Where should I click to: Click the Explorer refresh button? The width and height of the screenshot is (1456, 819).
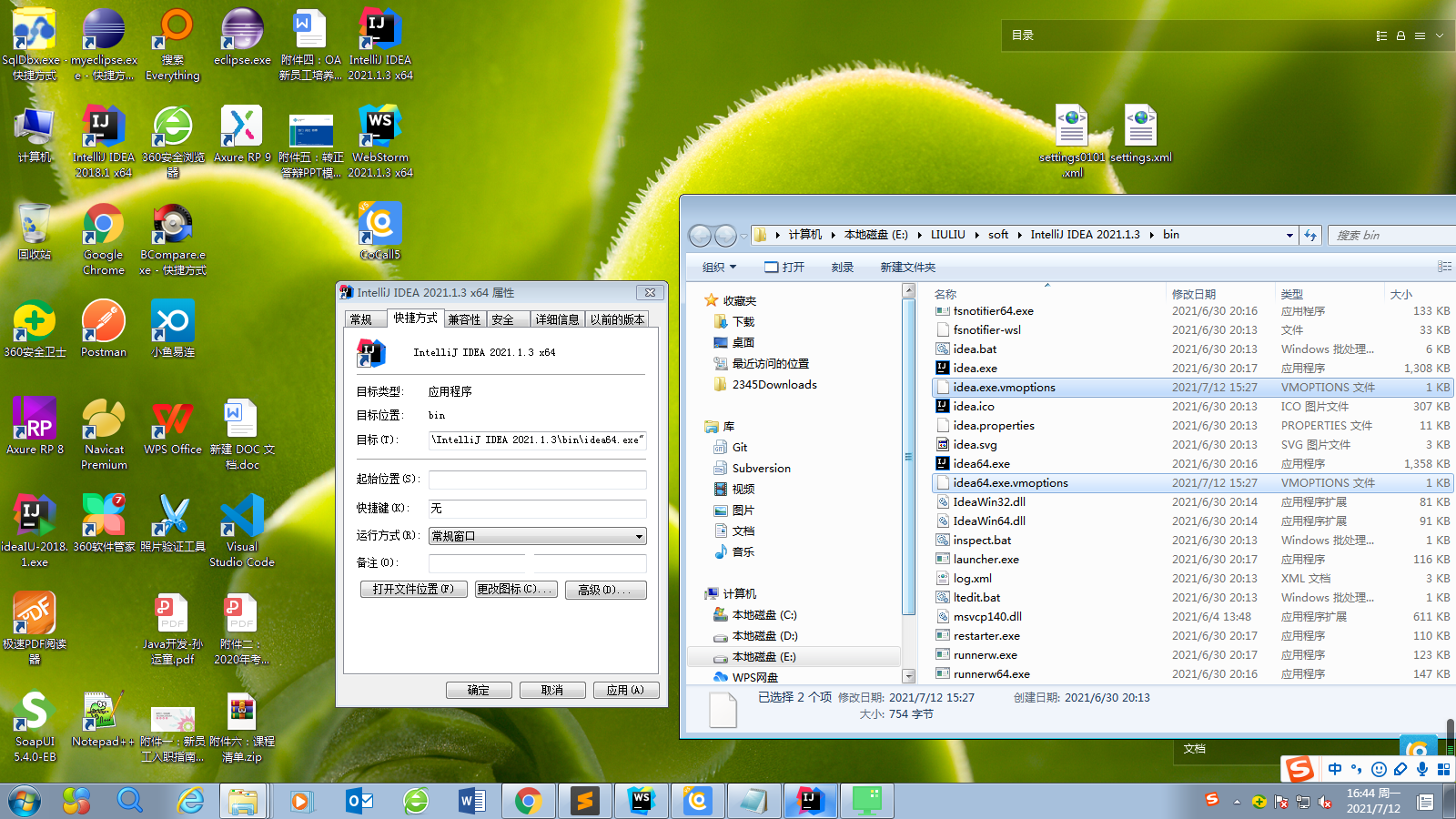(1310, 235)
